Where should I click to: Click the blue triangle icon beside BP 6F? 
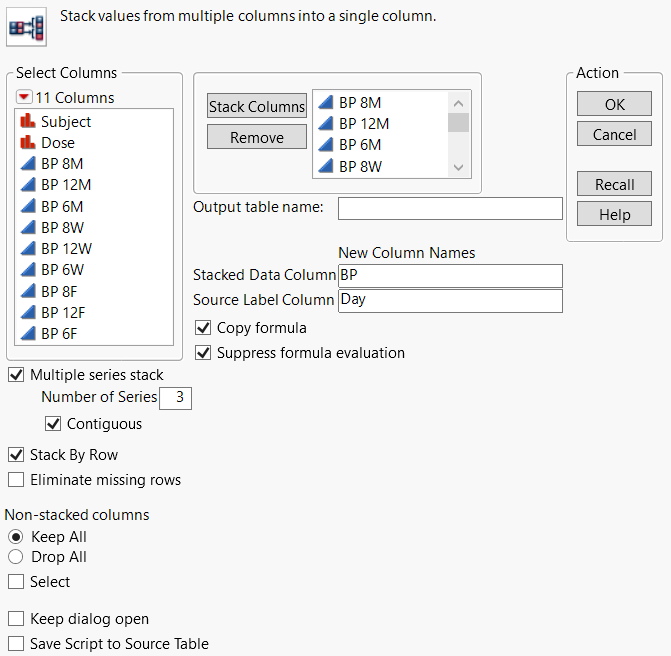pos(28,334)
